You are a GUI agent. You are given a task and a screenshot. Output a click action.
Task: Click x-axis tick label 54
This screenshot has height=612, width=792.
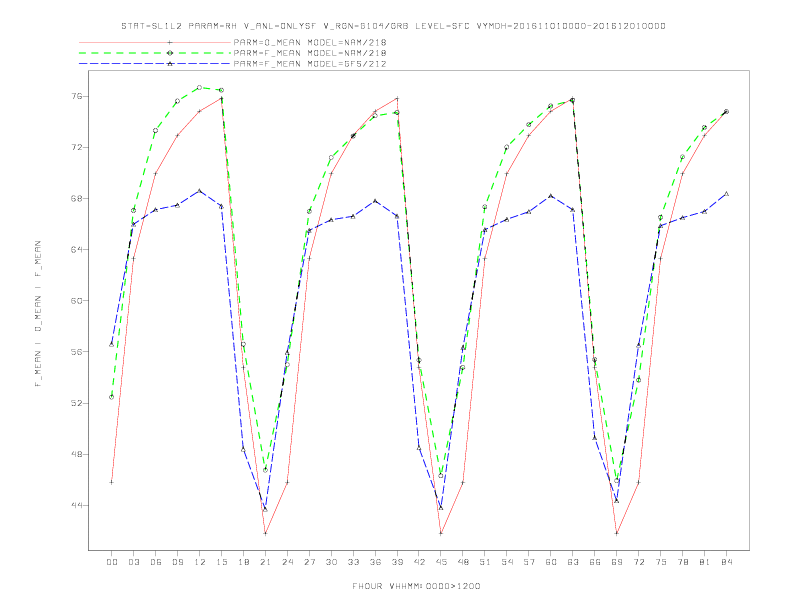[x=507, y=562]
